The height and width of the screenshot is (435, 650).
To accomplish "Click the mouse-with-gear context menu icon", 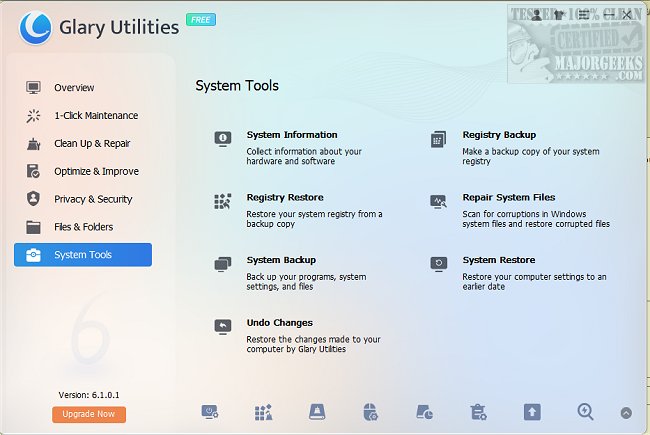I will click(370, 412).
